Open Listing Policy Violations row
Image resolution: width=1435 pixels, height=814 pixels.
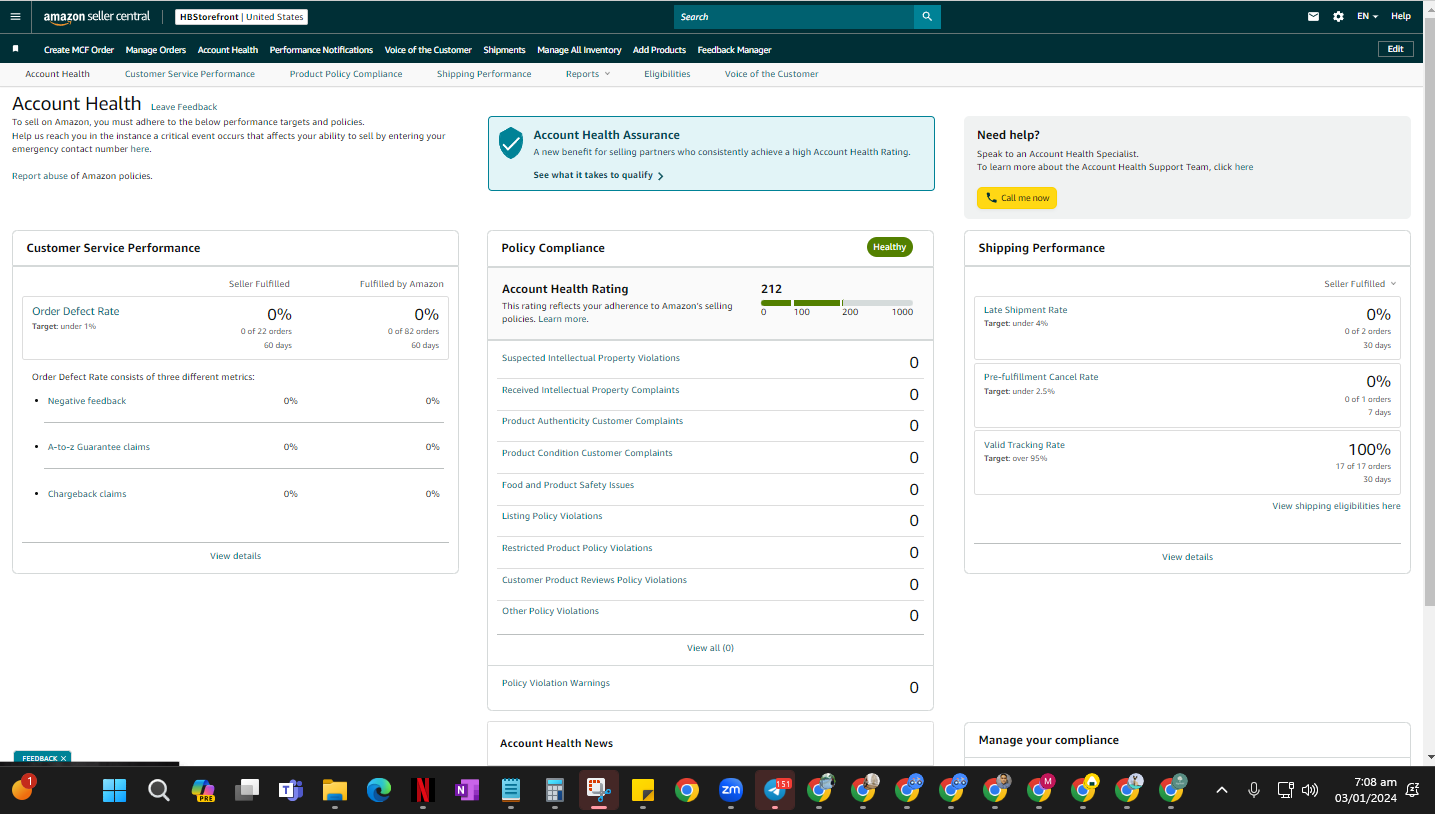[x=710, y=520]
